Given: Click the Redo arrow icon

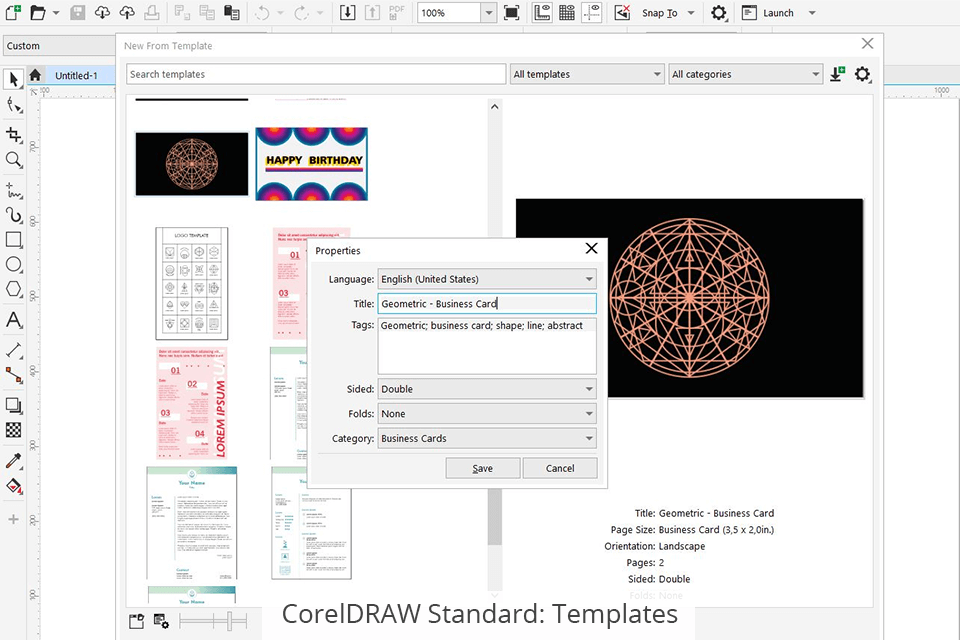Looking at the screenshot, I should [x=301, y=12].
